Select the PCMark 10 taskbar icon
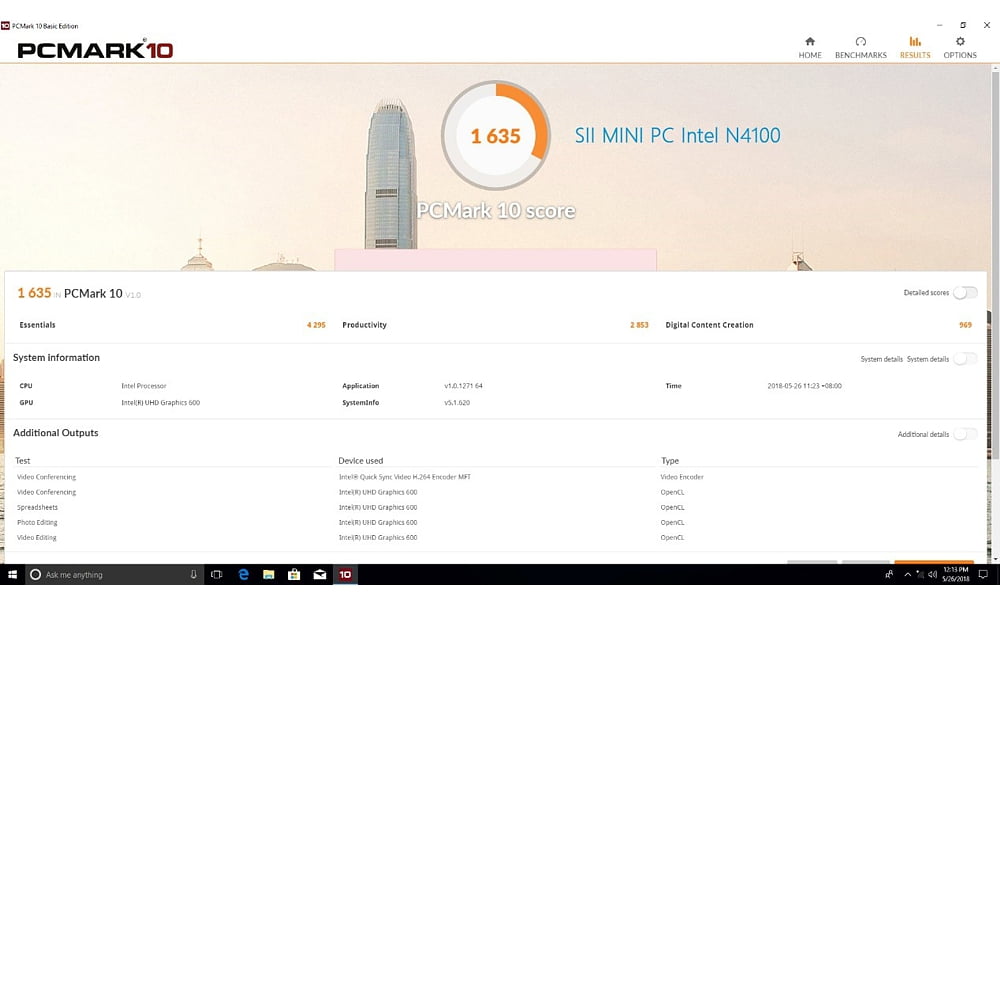This screenshot has width=1000, height=1000. point(345,575)
